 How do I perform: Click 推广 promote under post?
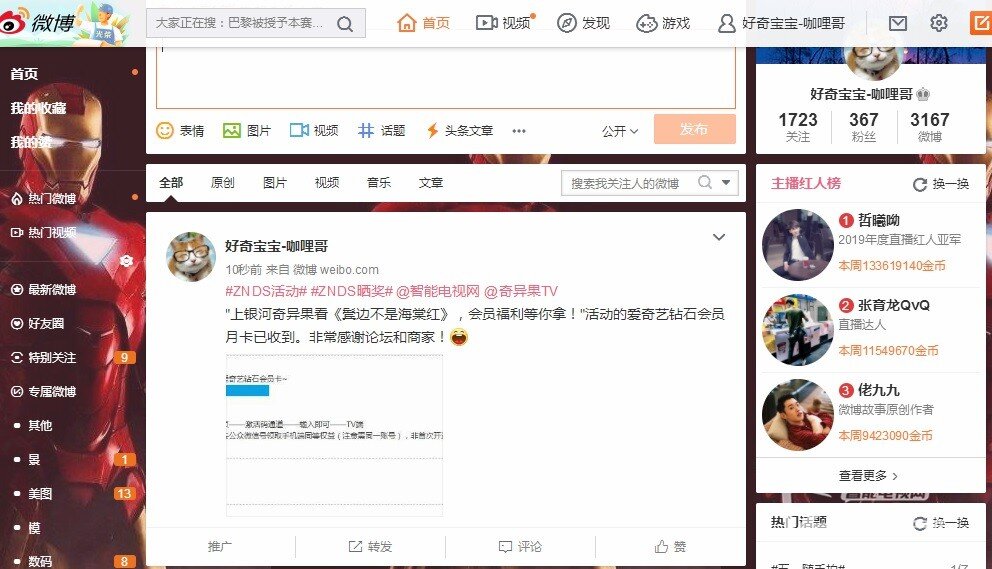pos(220,546)
